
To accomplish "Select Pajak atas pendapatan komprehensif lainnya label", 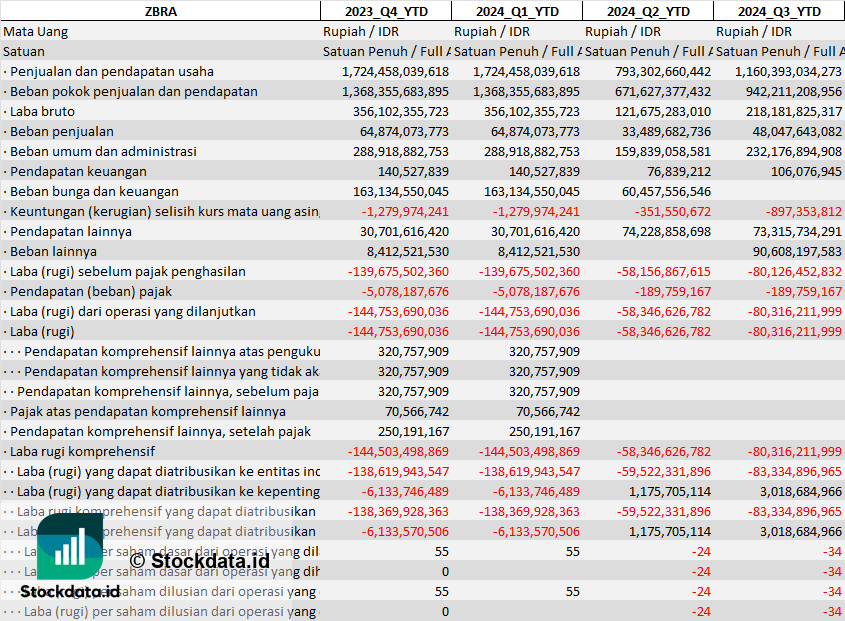I will (x=148, y=411).
